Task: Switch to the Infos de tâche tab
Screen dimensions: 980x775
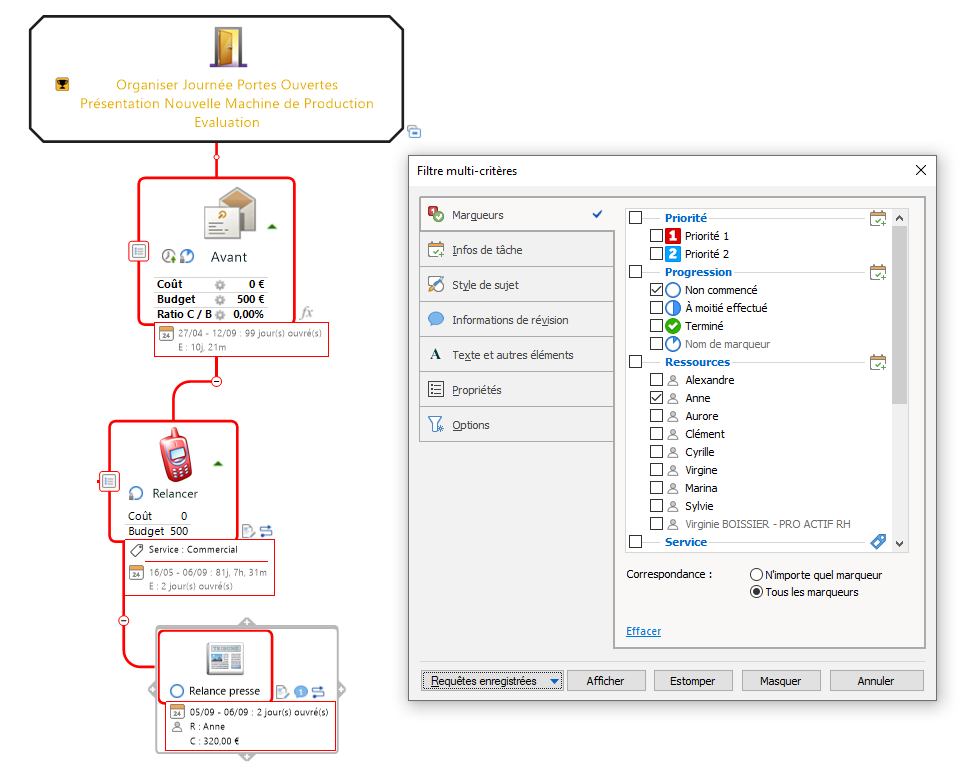Action: point(487,250)
